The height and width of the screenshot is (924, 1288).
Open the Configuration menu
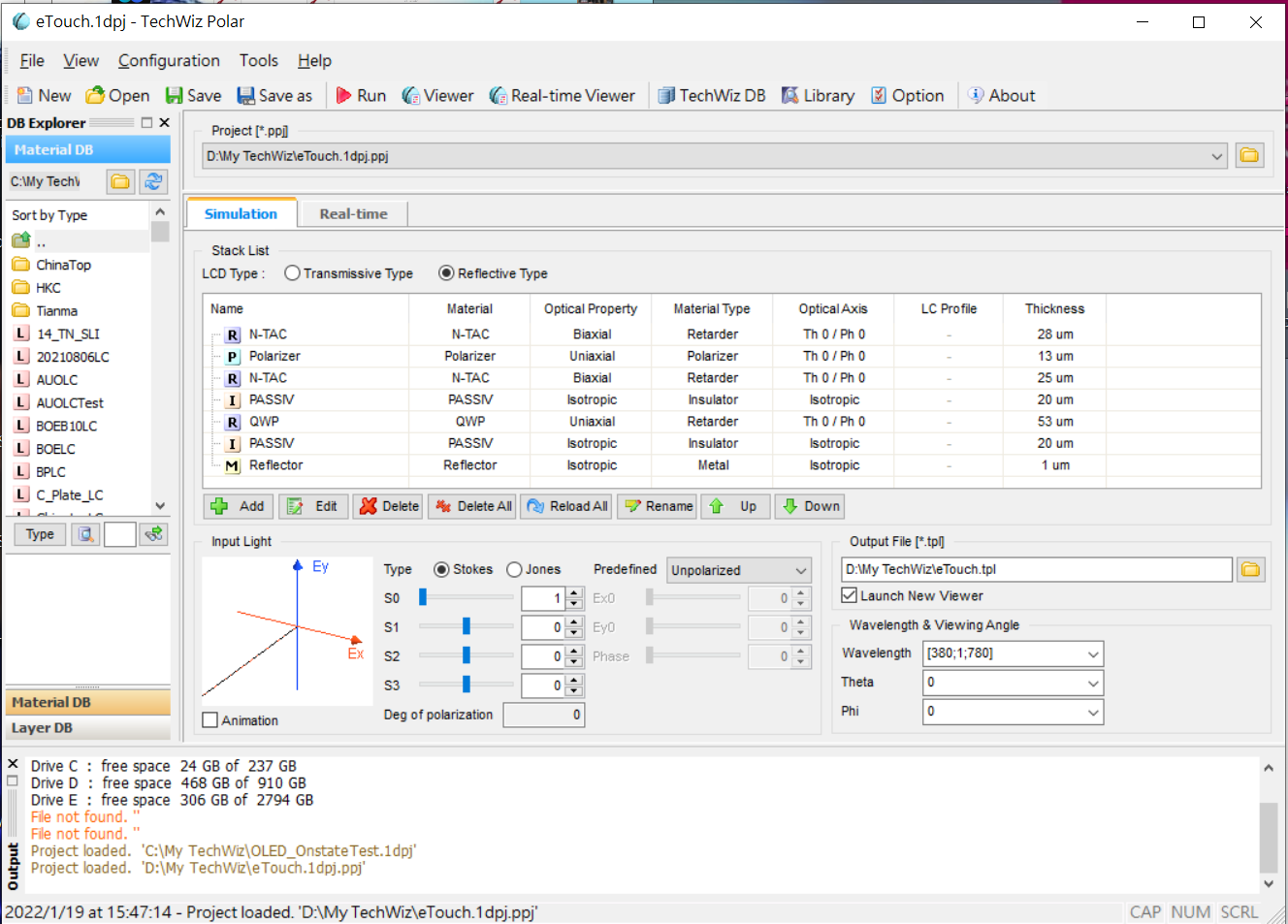[x=169, y=60]
